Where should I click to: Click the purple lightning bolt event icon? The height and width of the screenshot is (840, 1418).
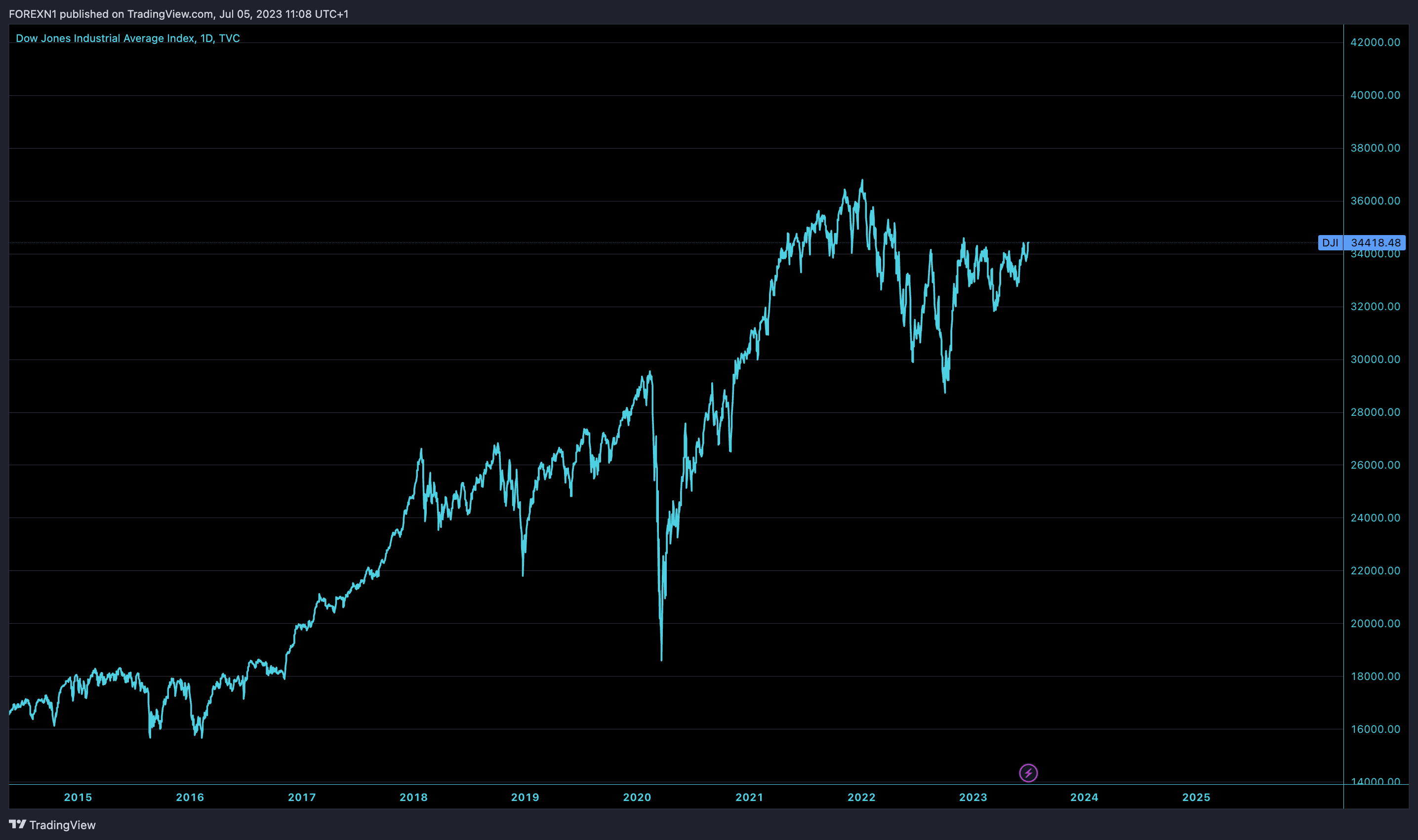click(x=1028, y=773)
